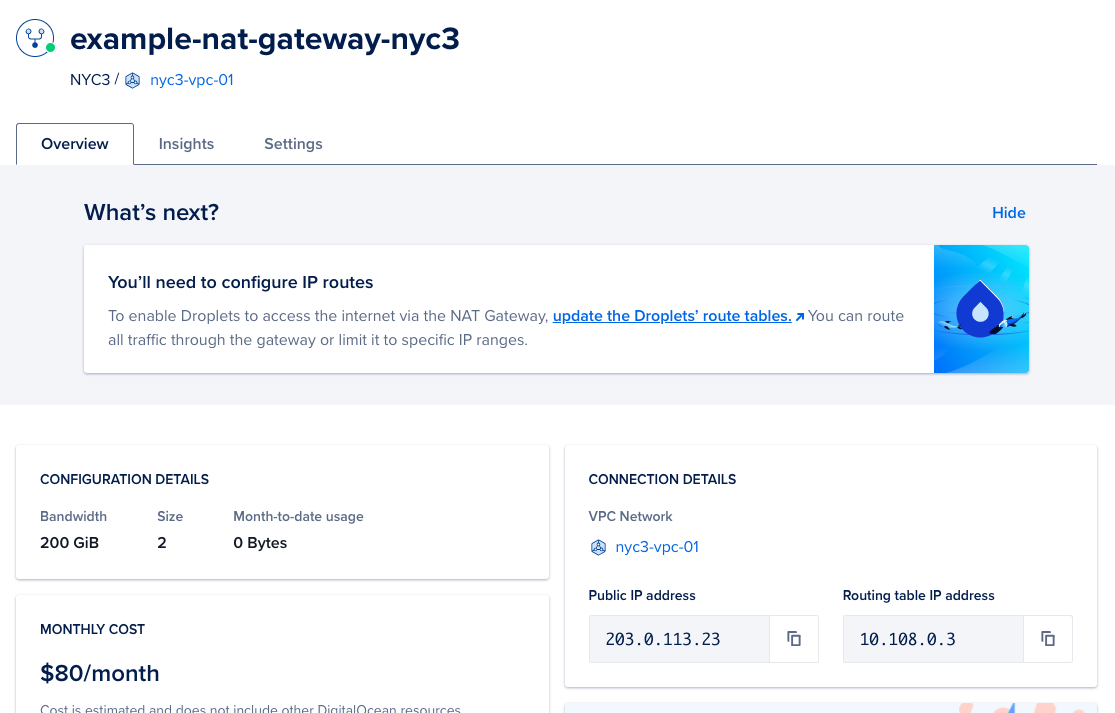Click the VPC icon next to nyc3-vpc-01 breadcrumb
This screenshot has width=1115, height=713.
pyautogui.click(x=132, y=80)
